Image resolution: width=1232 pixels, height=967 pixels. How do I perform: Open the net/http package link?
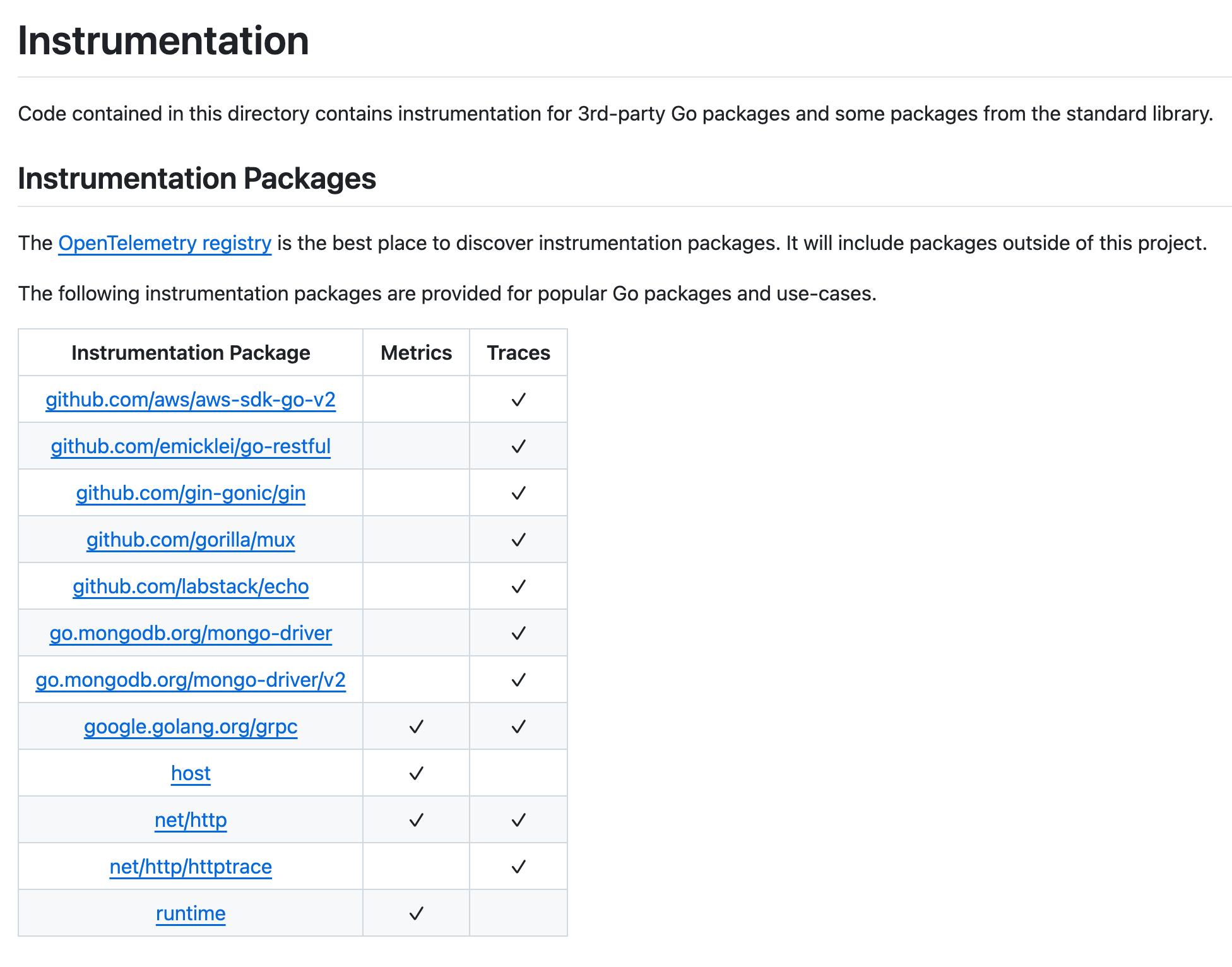(191, 820)
